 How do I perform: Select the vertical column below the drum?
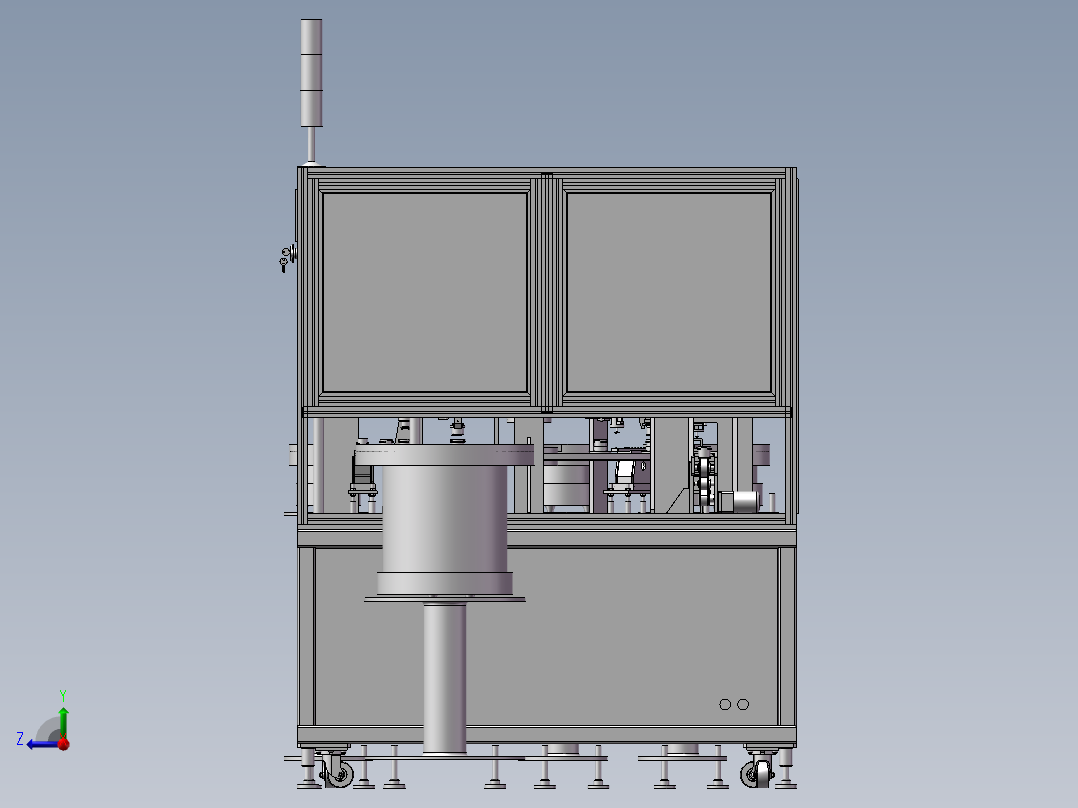(x=445, y=677)
